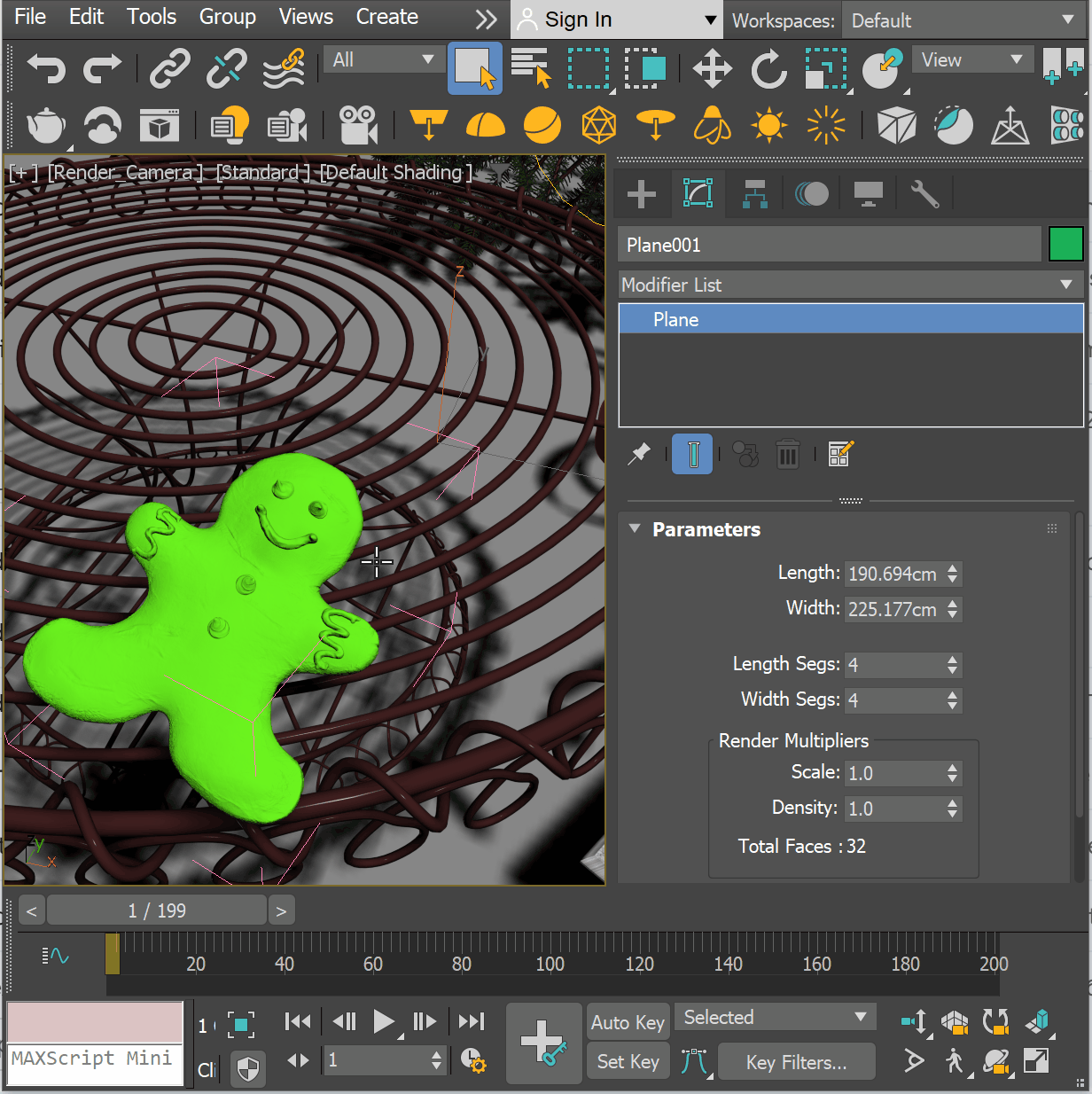
Task: Open the Utilities wrench panel
Action: pyautogui.click(x=924, y=193)
